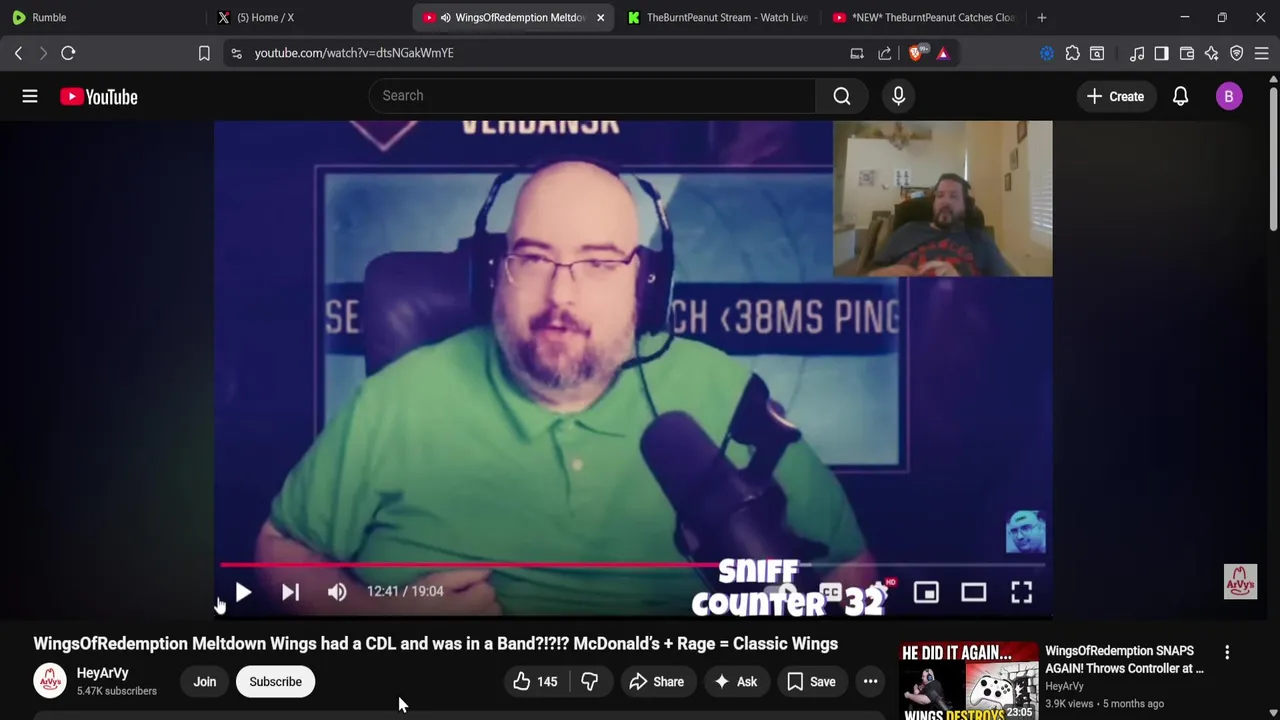Open the suggested video thumbnail, 23:05 duration
This screenshot has width=1280, height=720.
(969, 681)
